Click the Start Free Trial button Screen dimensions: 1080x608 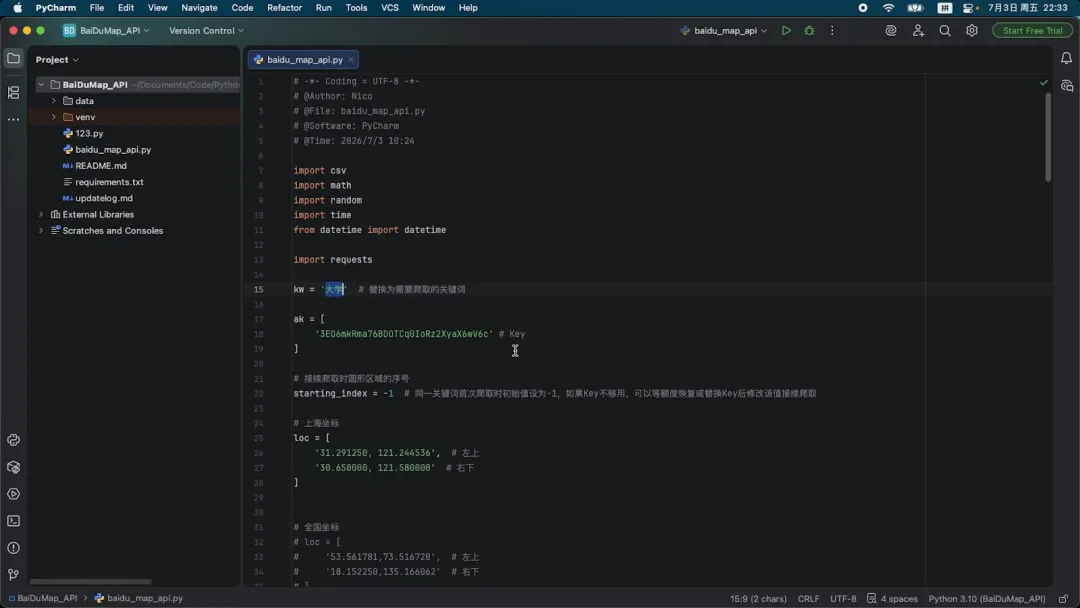[1032, 30]
